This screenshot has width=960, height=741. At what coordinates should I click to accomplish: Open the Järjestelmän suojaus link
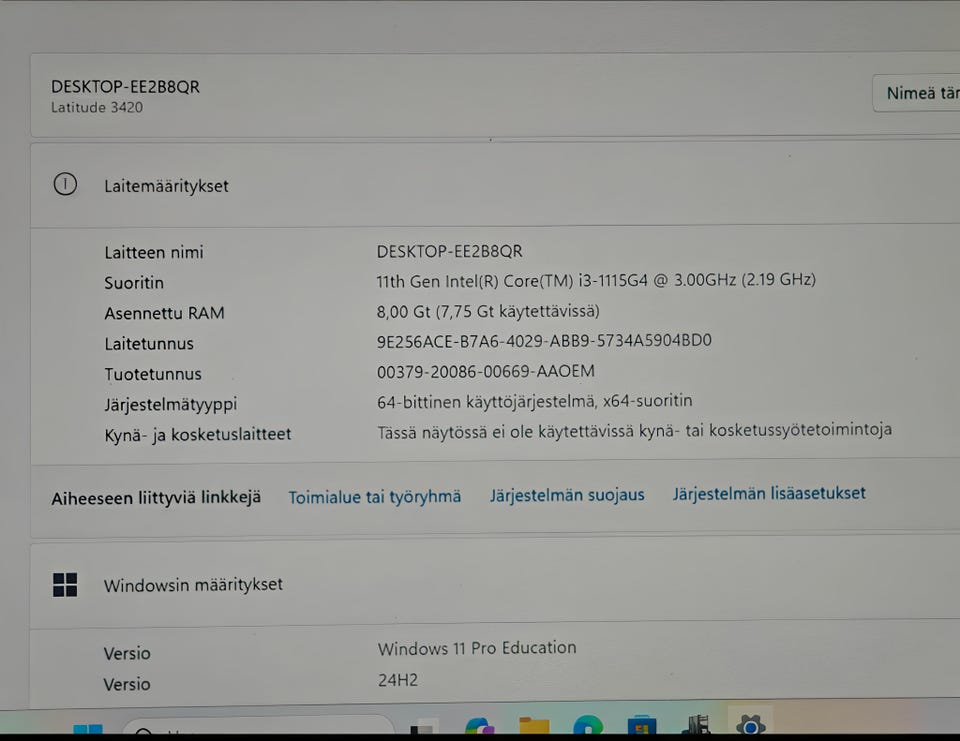point(567,495)
